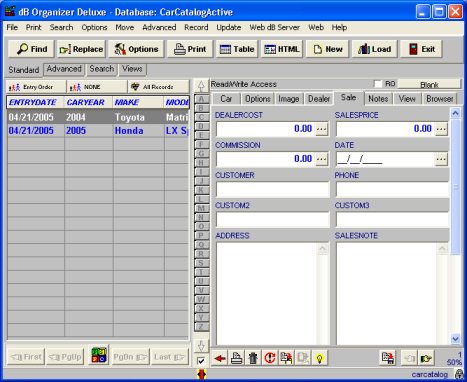Click the red circular refresh icon
Screen dimensions: 467x382
[x=270, y=358]
